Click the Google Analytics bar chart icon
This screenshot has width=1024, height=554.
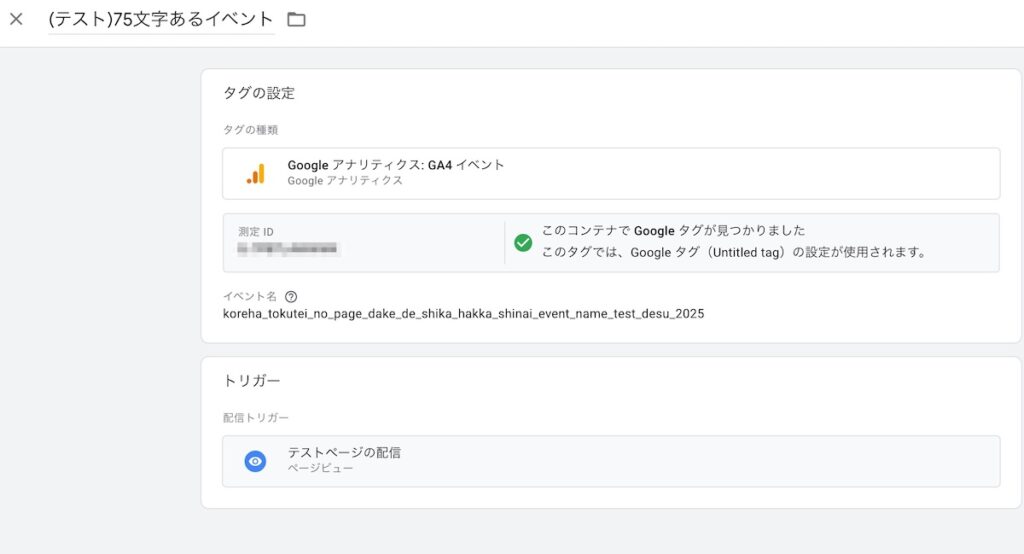256,173
